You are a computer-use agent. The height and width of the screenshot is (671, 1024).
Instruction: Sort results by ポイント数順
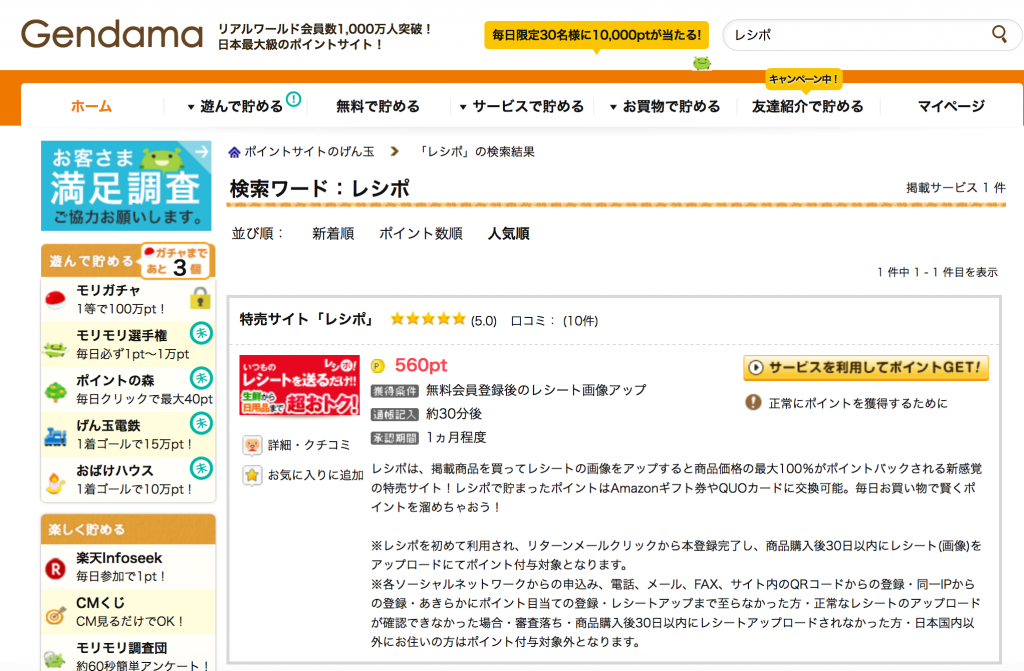pyautogui.click(x=420, y=234)
